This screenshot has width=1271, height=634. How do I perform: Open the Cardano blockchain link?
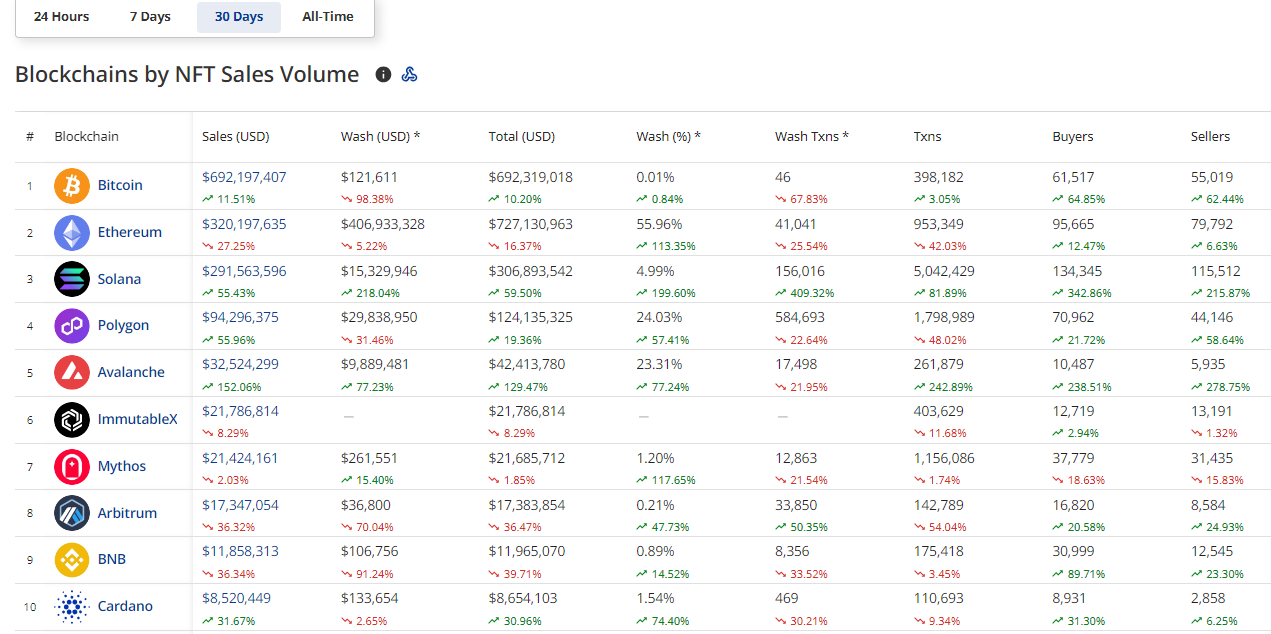pyautogui.click(x=125, y=606)
